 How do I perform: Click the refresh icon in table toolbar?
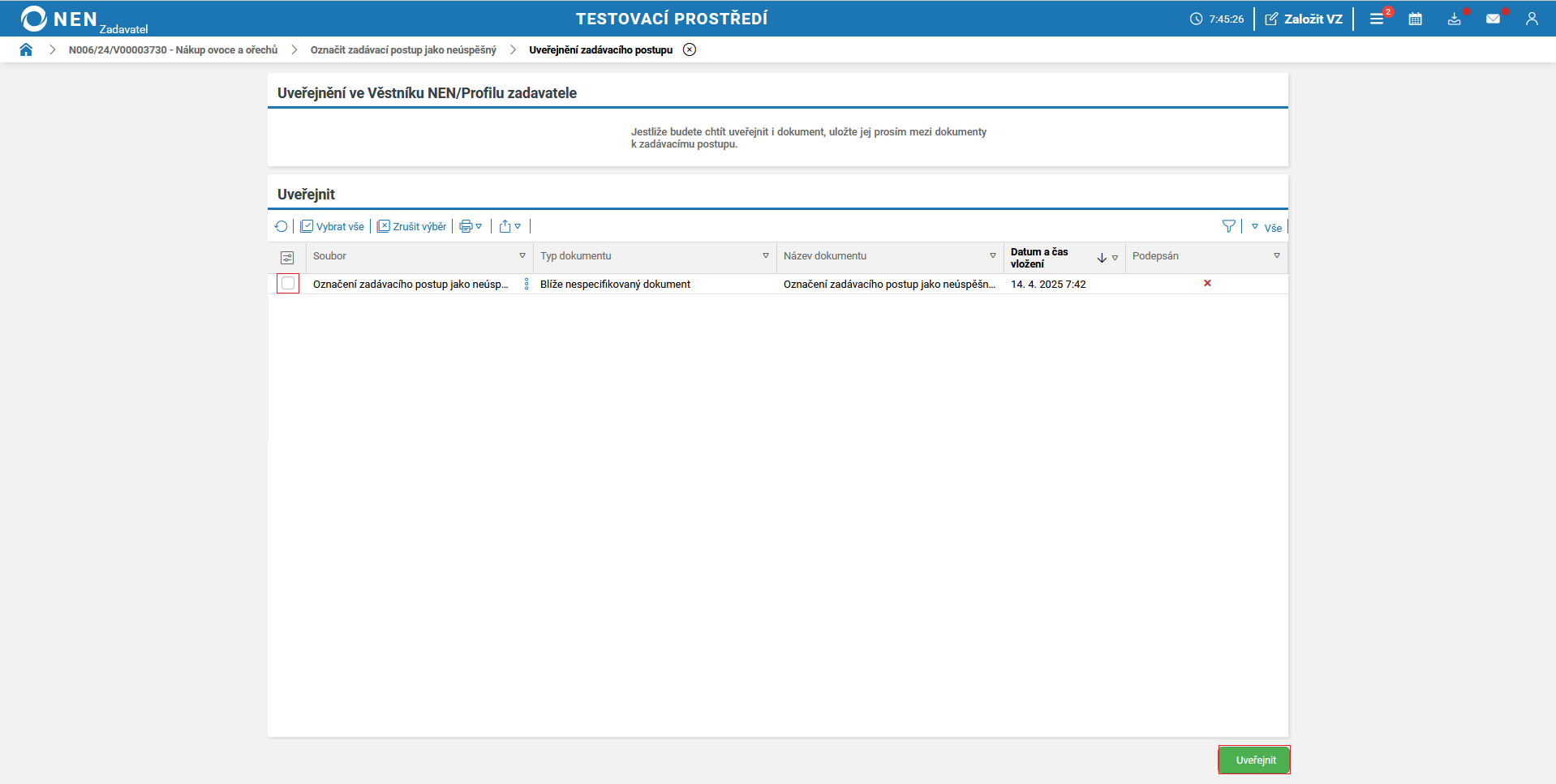coord(281,227)
